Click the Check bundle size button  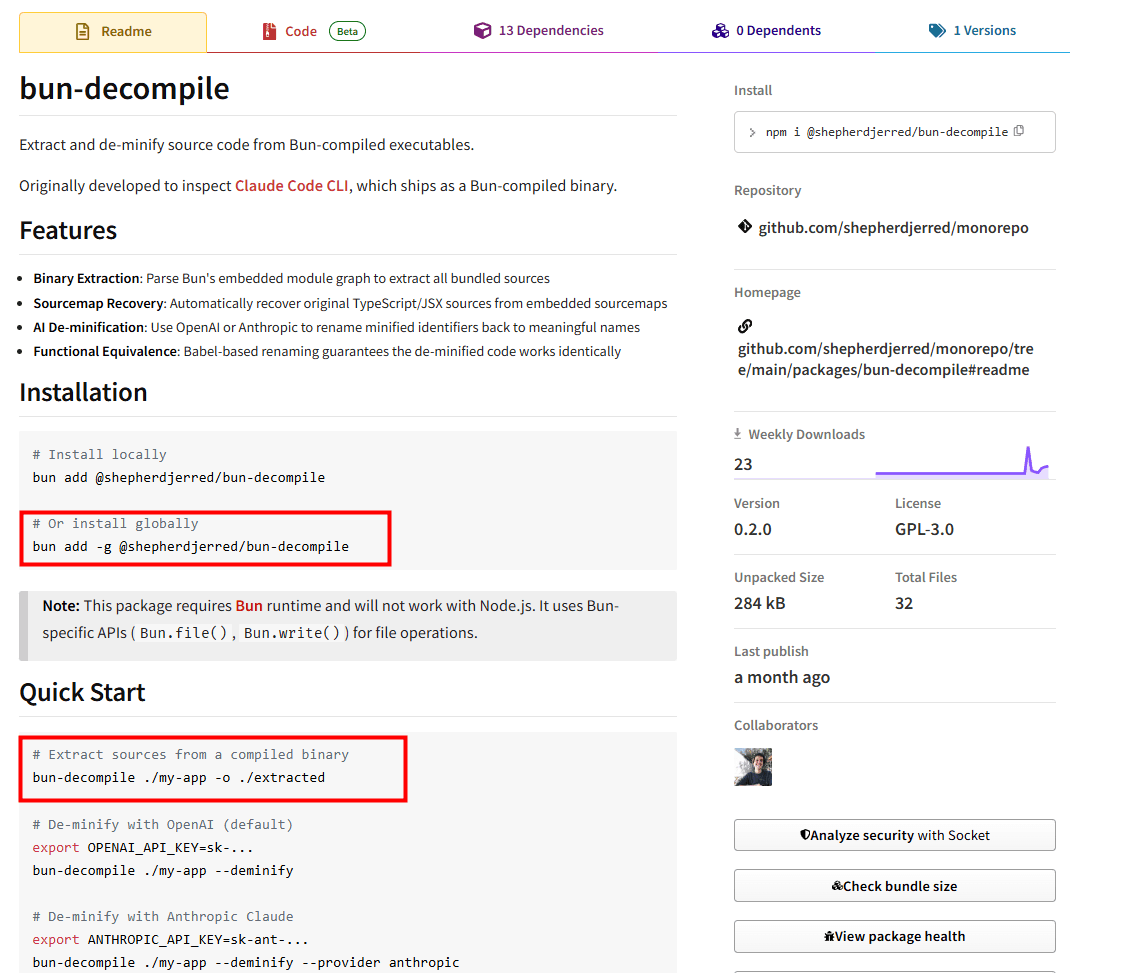tap(894, 886)
